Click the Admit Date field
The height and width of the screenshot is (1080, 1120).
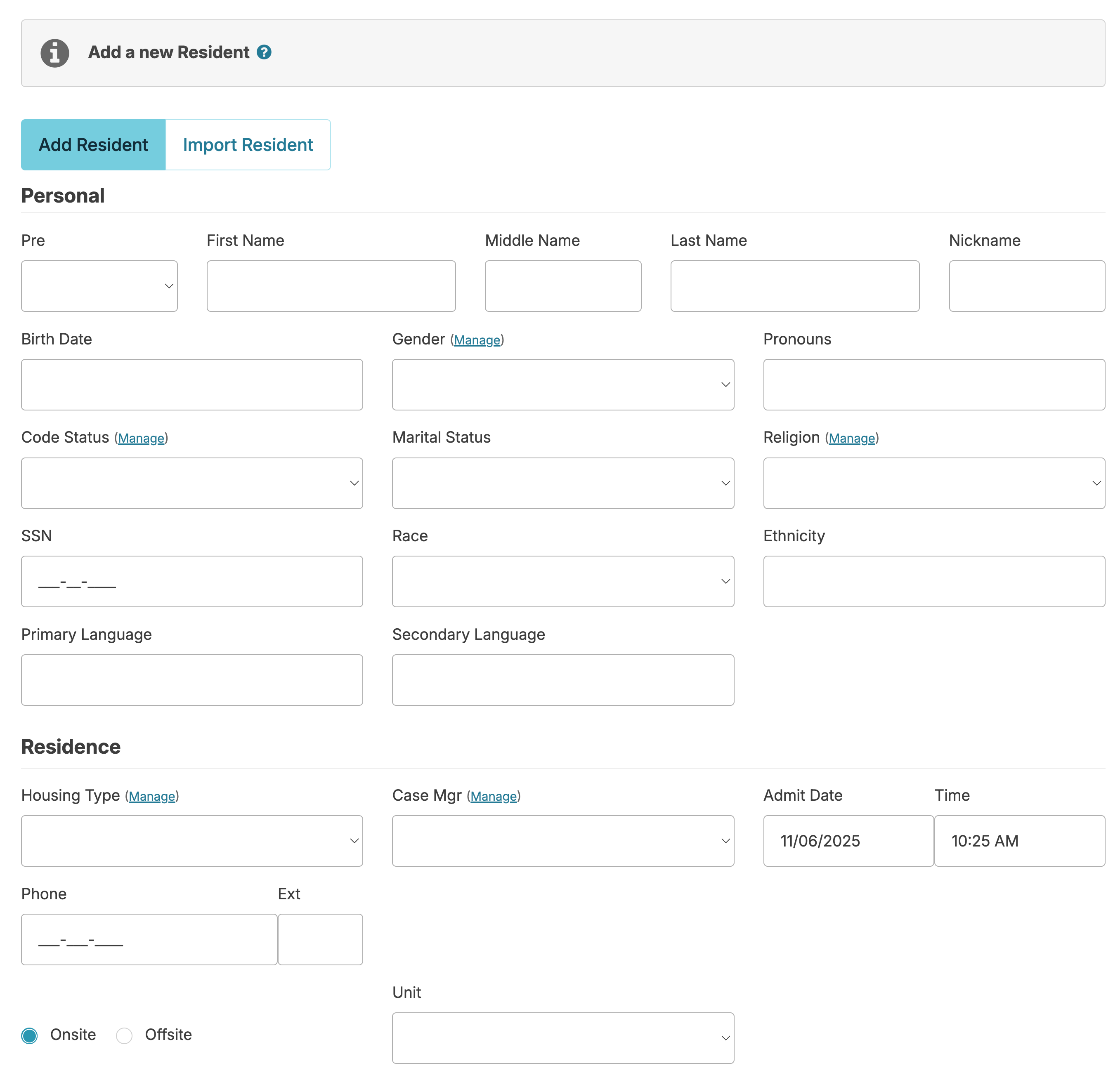point(848,841)
